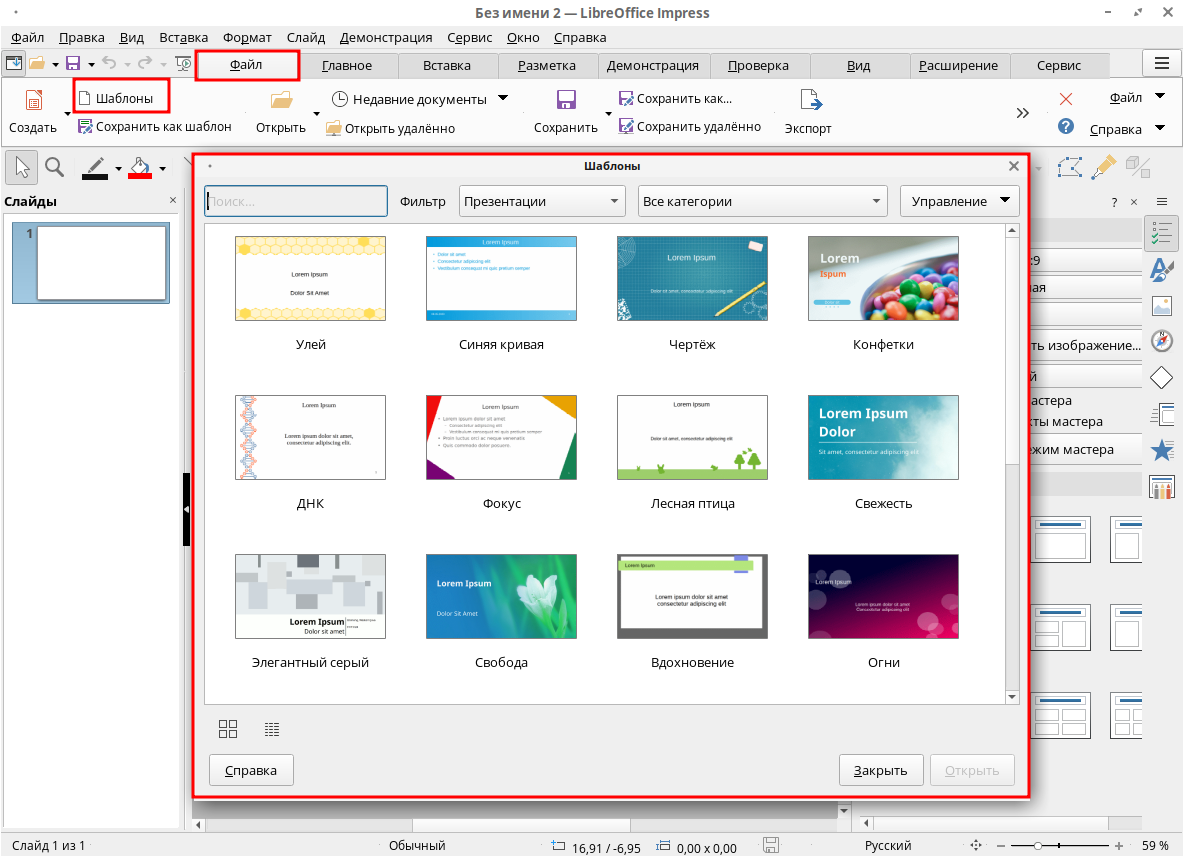Expand the Управление menu button
This screenshot has width=1183, height=856.
click(x=959, y=201)
